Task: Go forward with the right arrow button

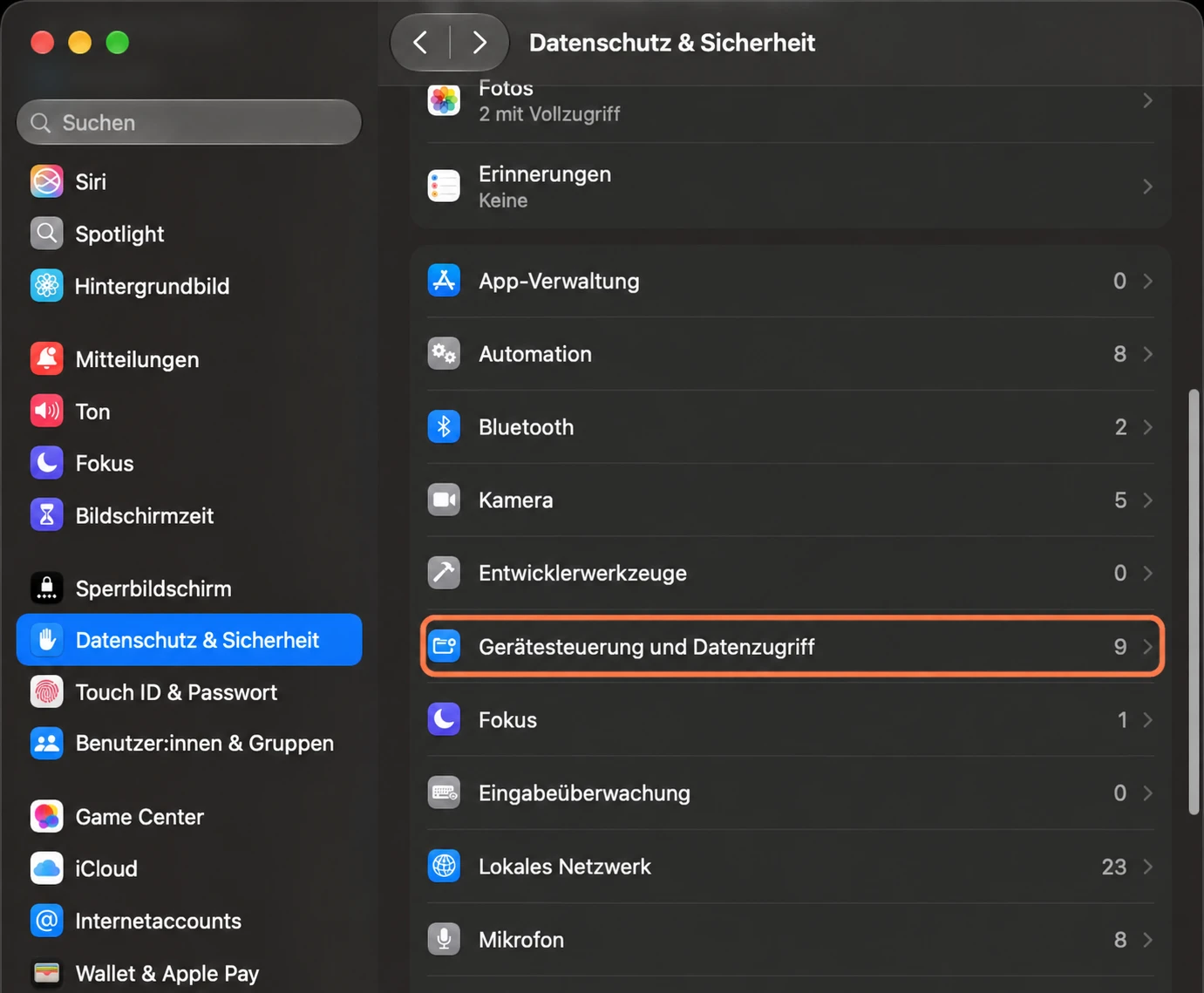Action: (479, 42)
